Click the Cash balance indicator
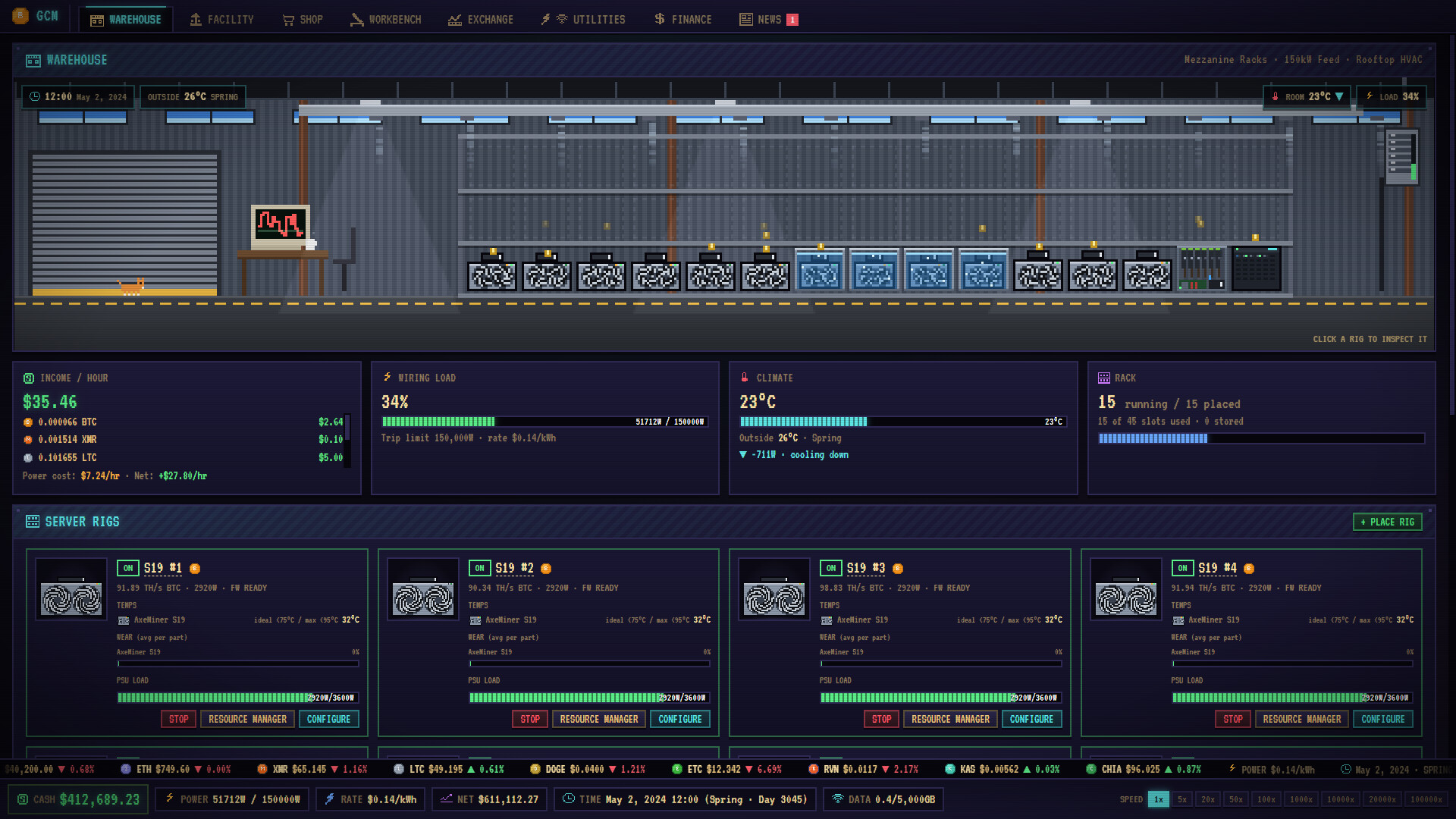Viewport: 1456px width, 819px height. click(78, 799)
